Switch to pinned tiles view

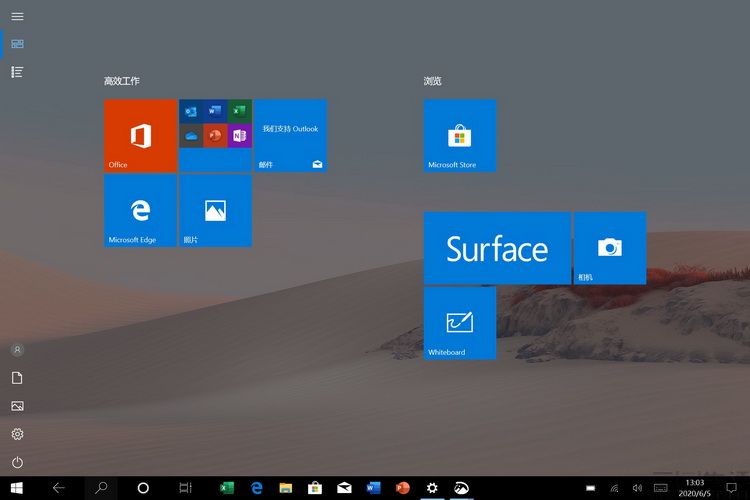(x=17, y=44)
